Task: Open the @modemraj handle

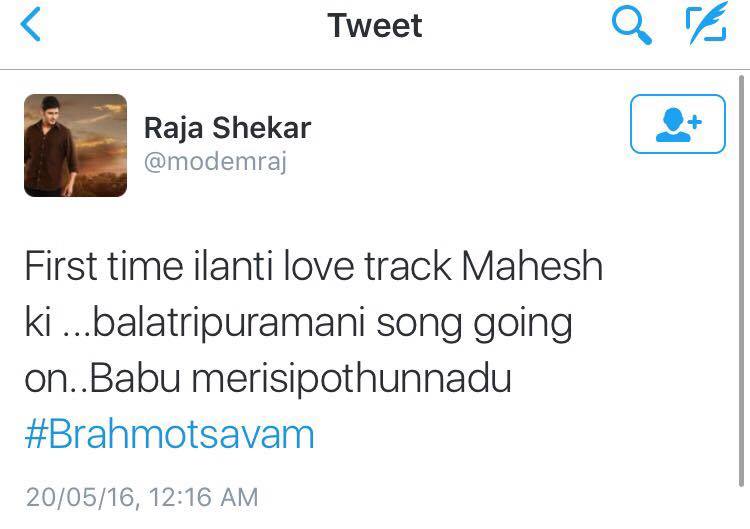Action: [x=215, y=162]
